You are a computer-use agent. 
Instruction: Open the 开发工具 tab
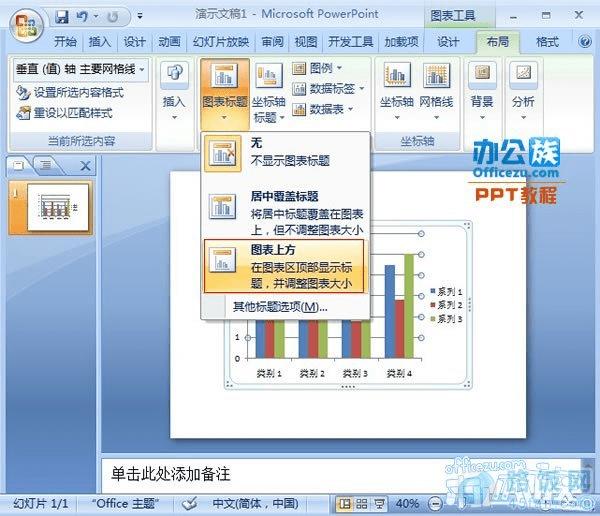351,41
